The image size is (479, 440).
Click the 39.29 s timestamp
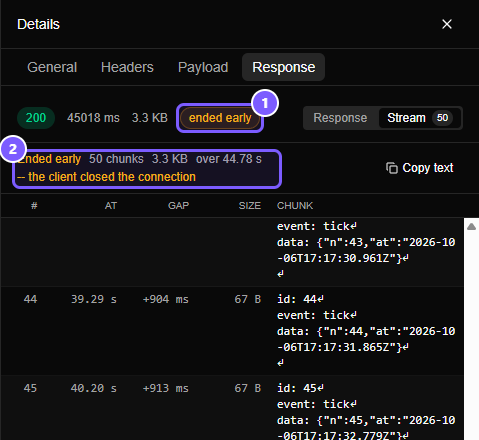(x=94, y=299)
